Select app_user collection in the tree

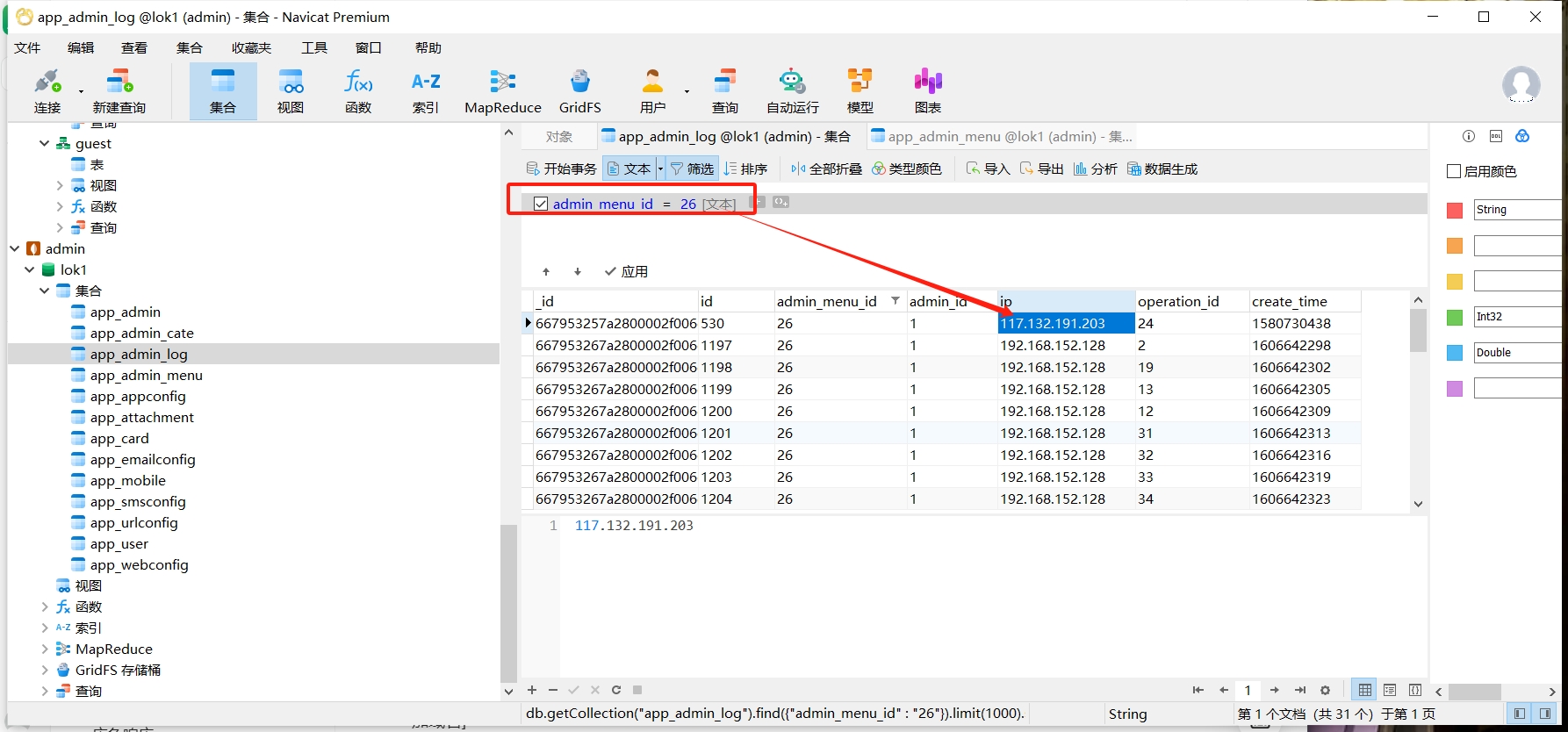tap(119, 543)
